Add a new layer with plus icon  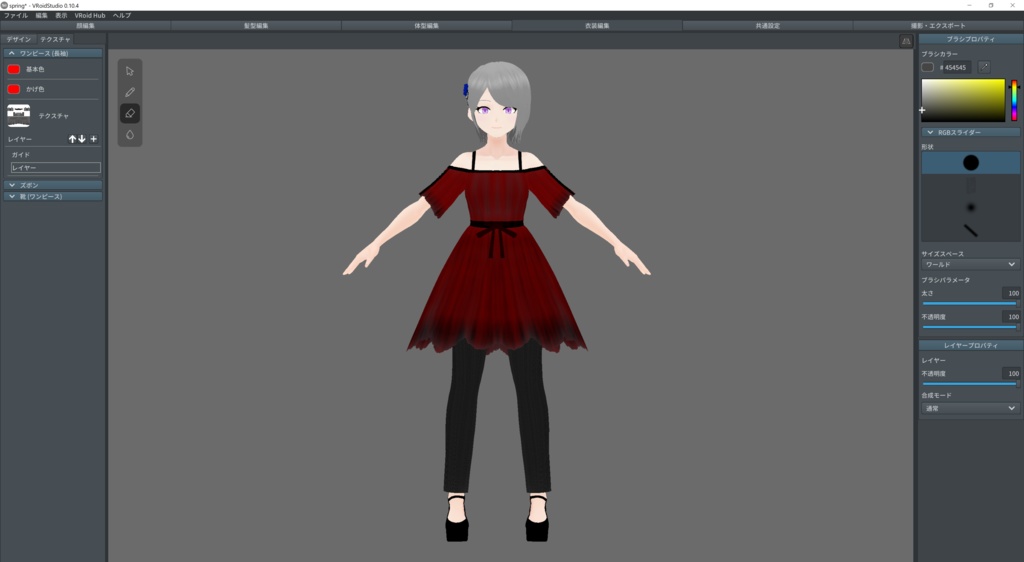point(93,139)
